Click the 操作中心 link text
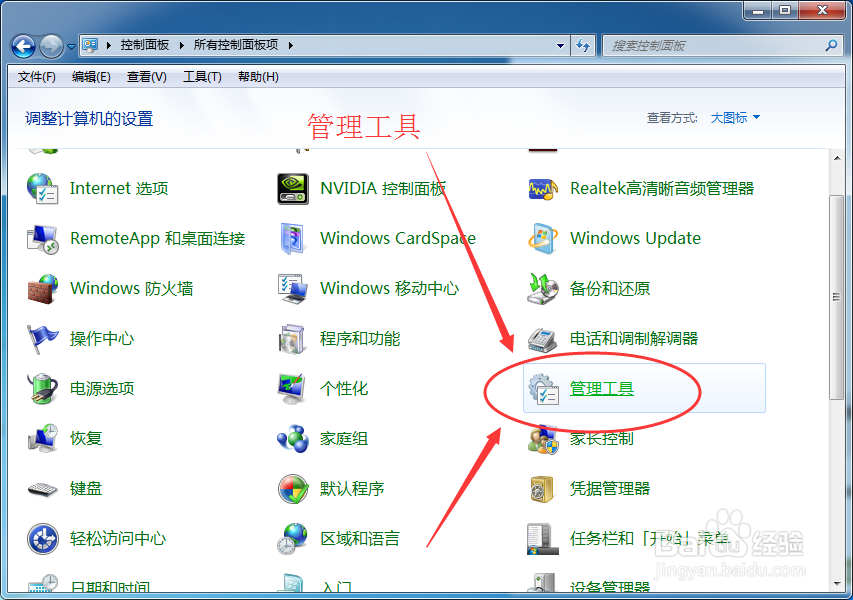This screenshot has height=600, width=853. point(102,339)
